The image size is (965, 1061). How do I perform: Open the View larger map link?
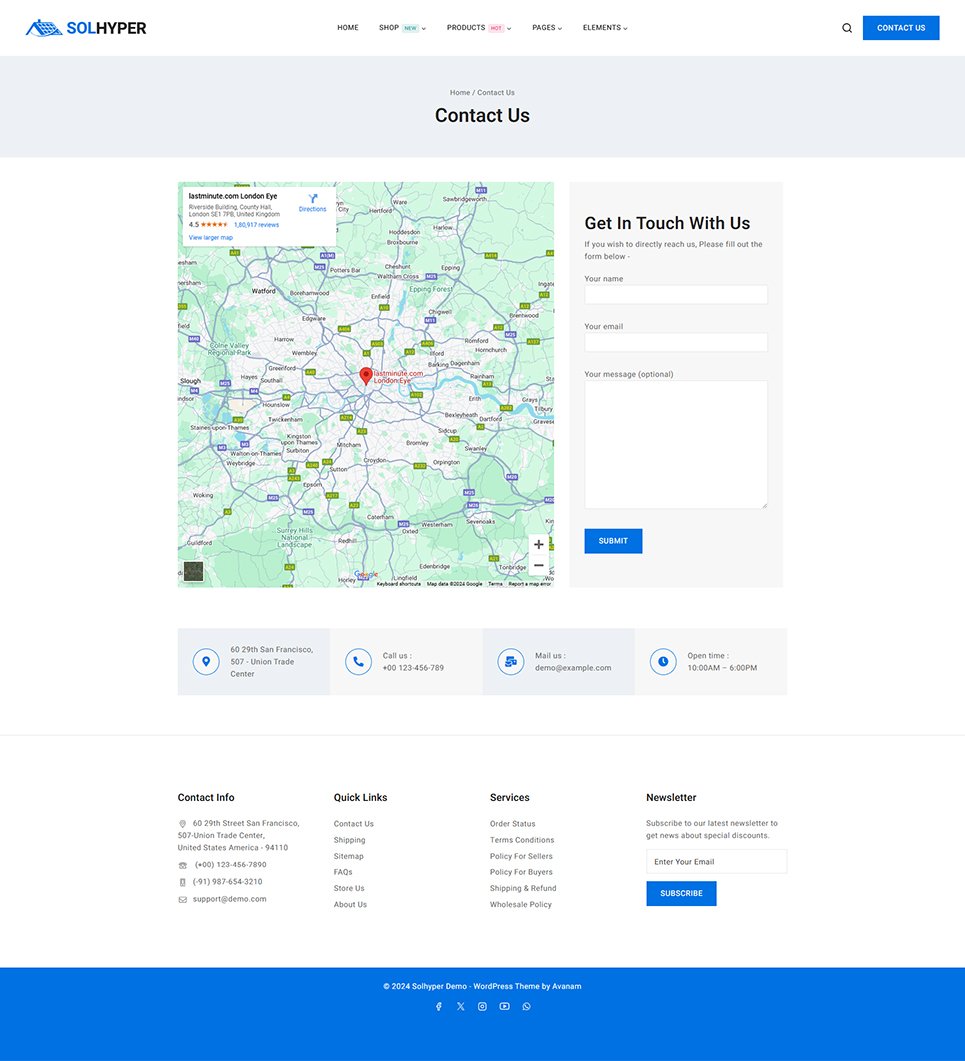click(211, 238)
